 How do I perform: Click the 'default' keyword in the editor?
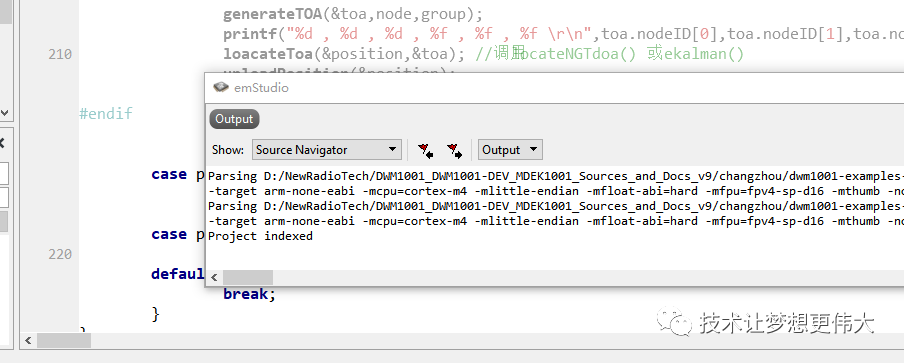point(178,274)
